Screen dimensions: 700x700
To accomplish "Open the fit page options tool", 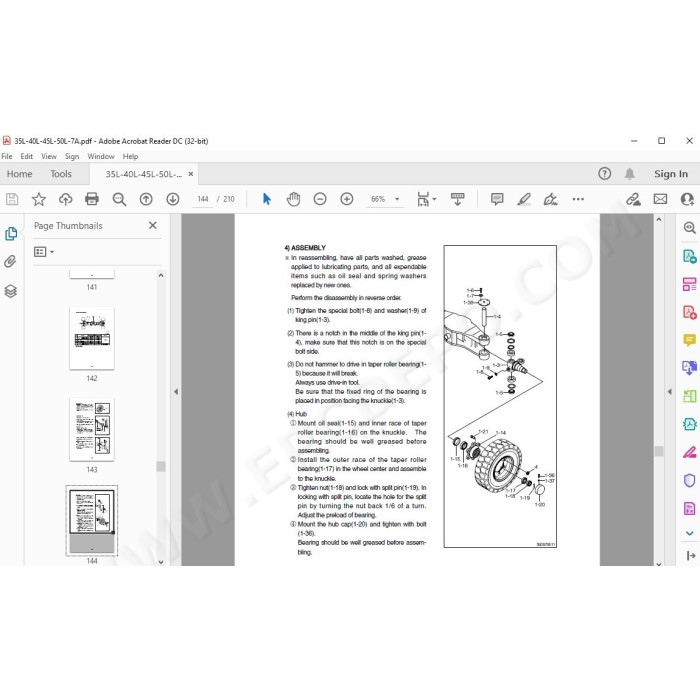I will click(426, 199).
